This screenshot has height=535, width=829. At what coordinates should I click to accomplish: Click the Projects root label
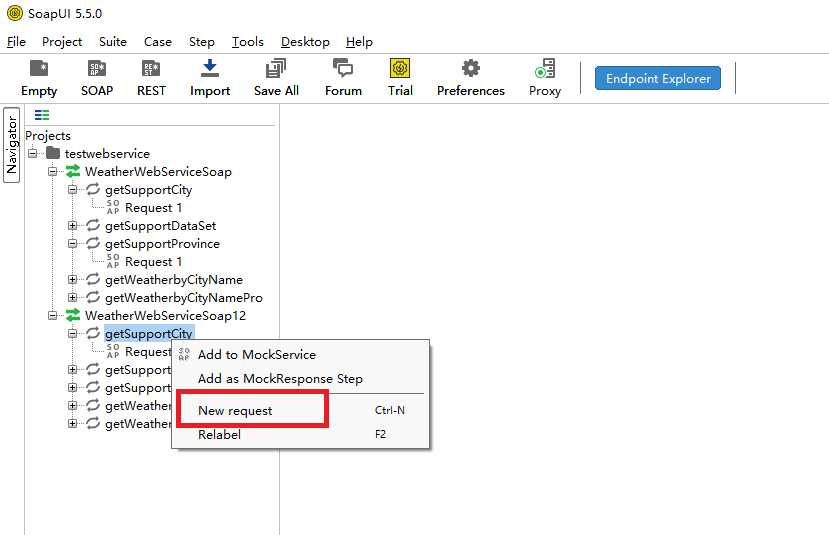point(48,135)
